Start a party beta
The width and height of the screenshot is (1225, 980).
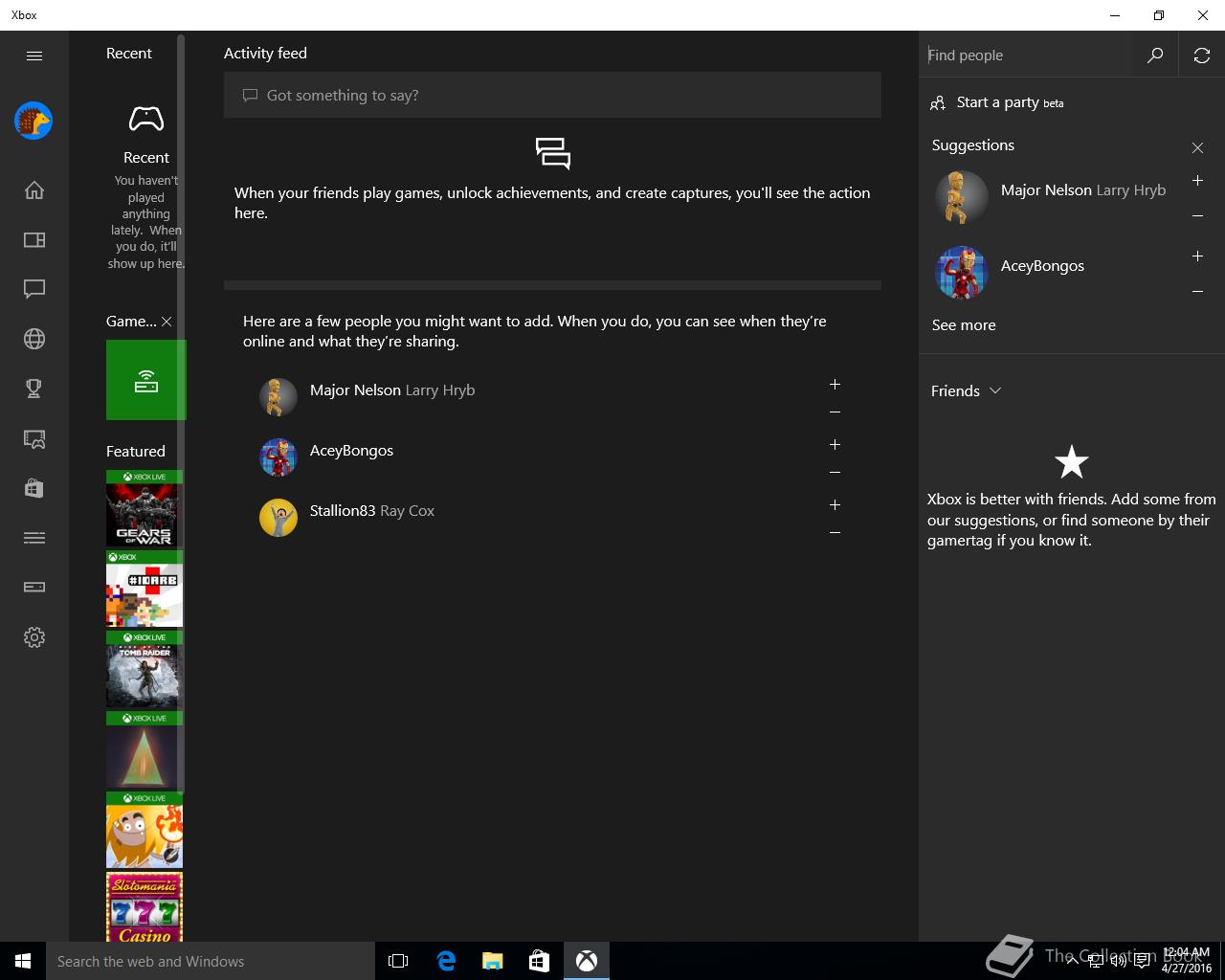[997, 102]
